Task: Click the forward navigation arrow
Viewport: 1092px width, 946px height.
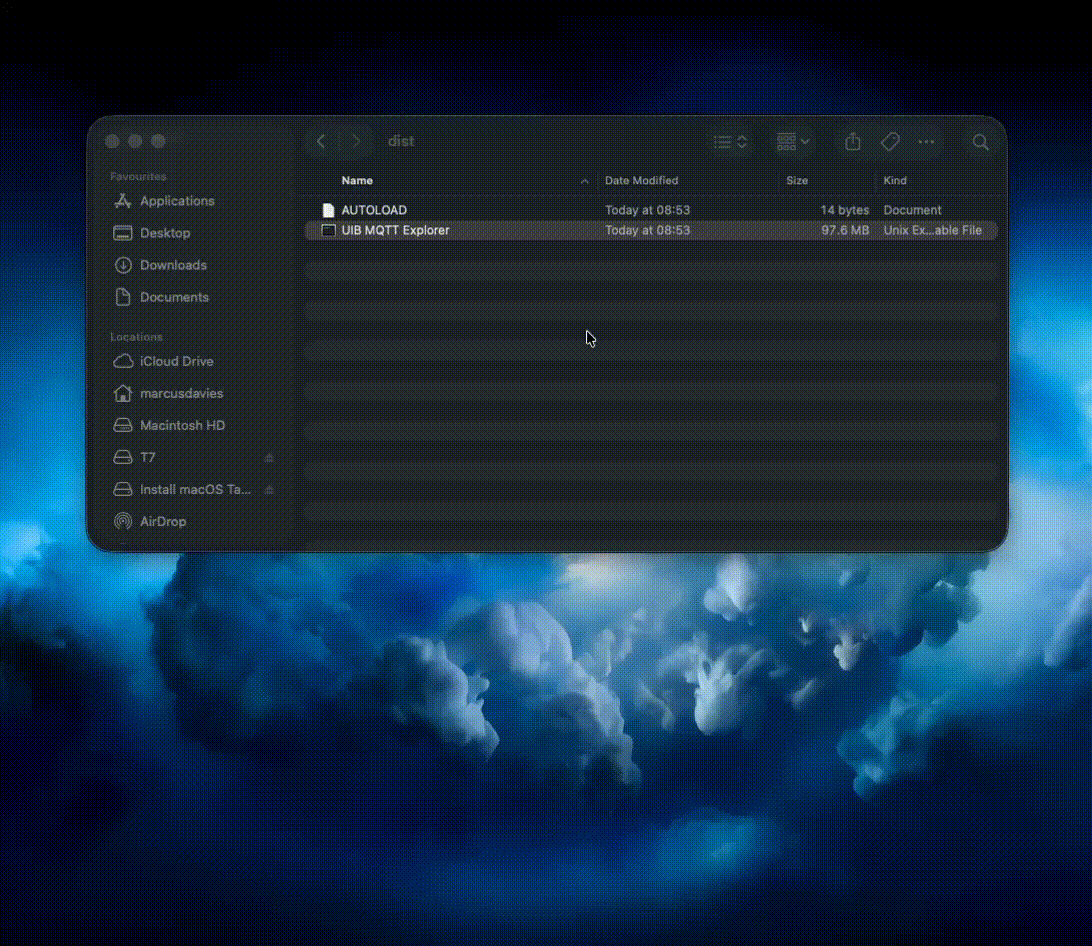Action: (x=356, y=141)
